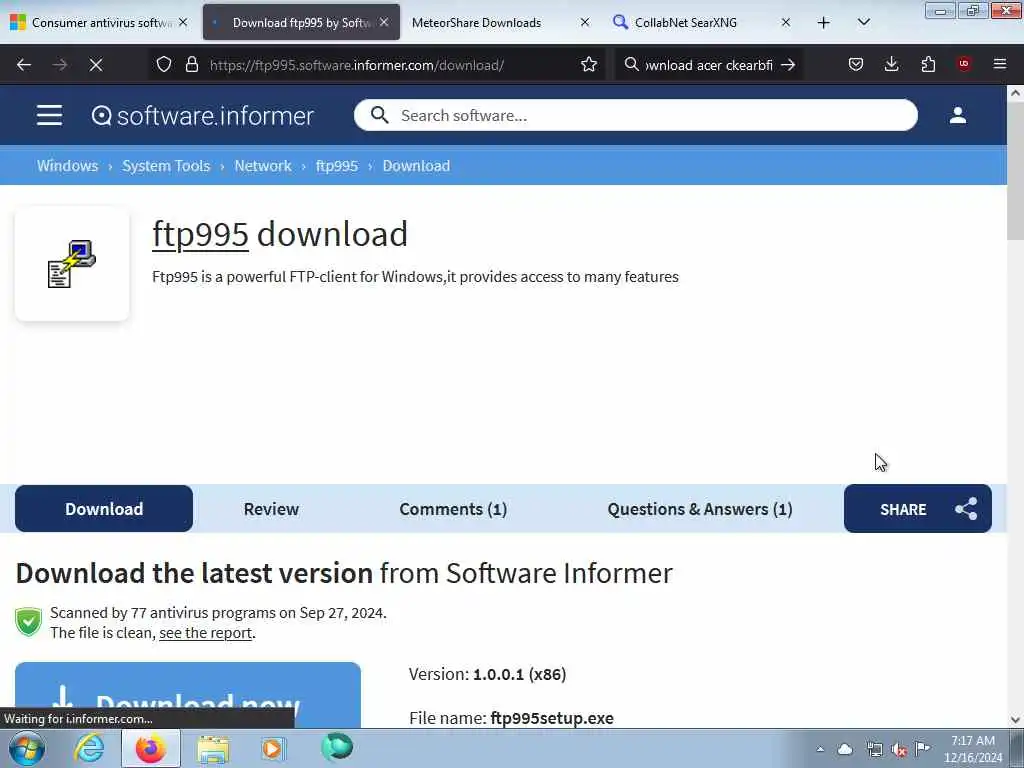Show hidden system tray icons

820,749
